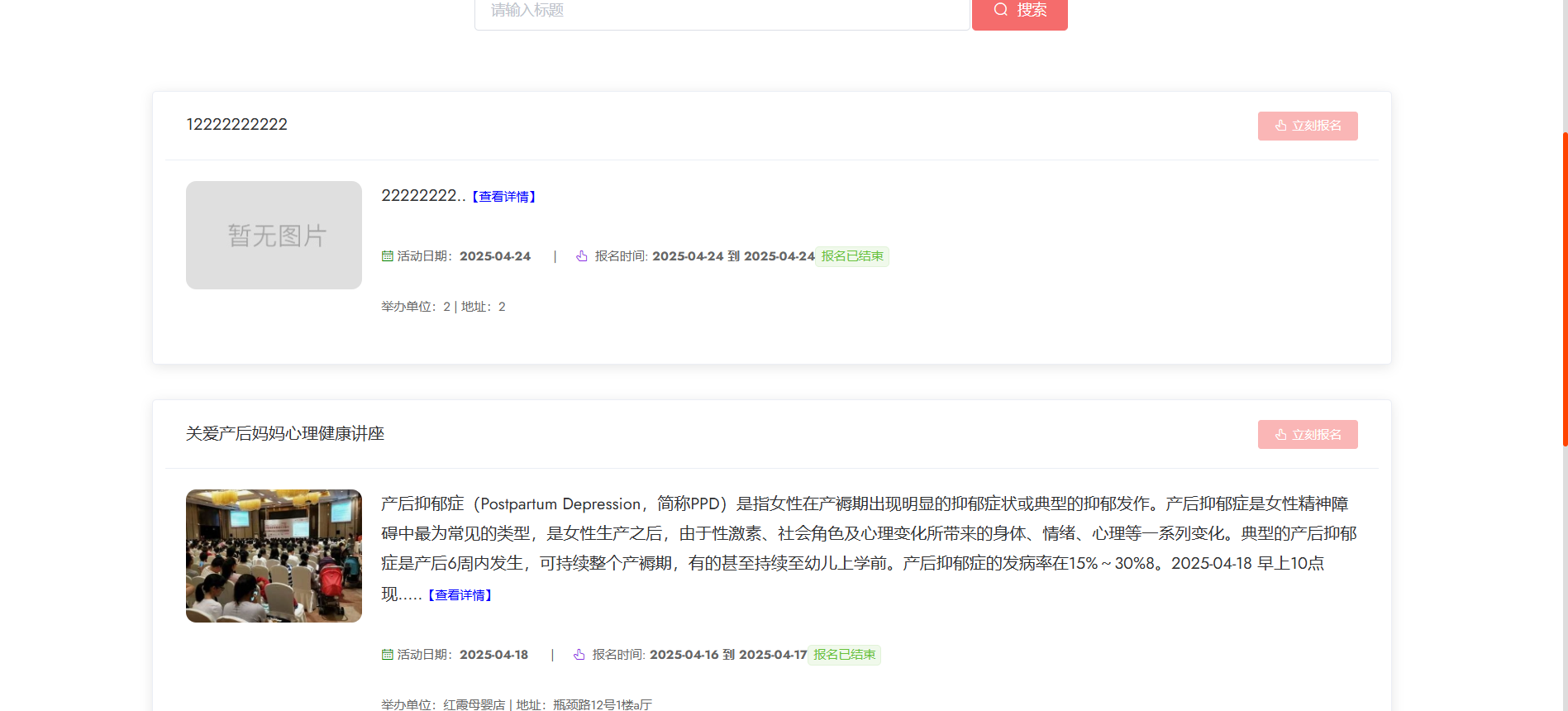Open 查看详情 link after 22222222..
Image resolution: width=1568 pixels, height=711 pixels.
(503, 197)
